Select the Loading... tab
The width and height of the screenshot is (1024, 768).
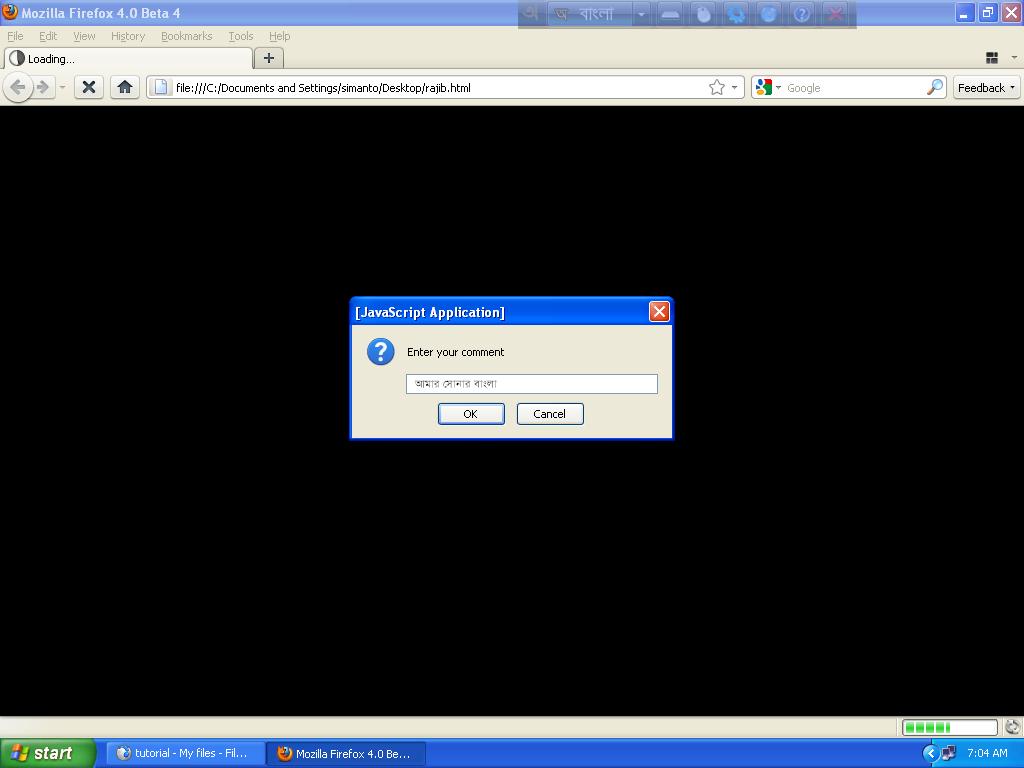click(x=128, y=58)
